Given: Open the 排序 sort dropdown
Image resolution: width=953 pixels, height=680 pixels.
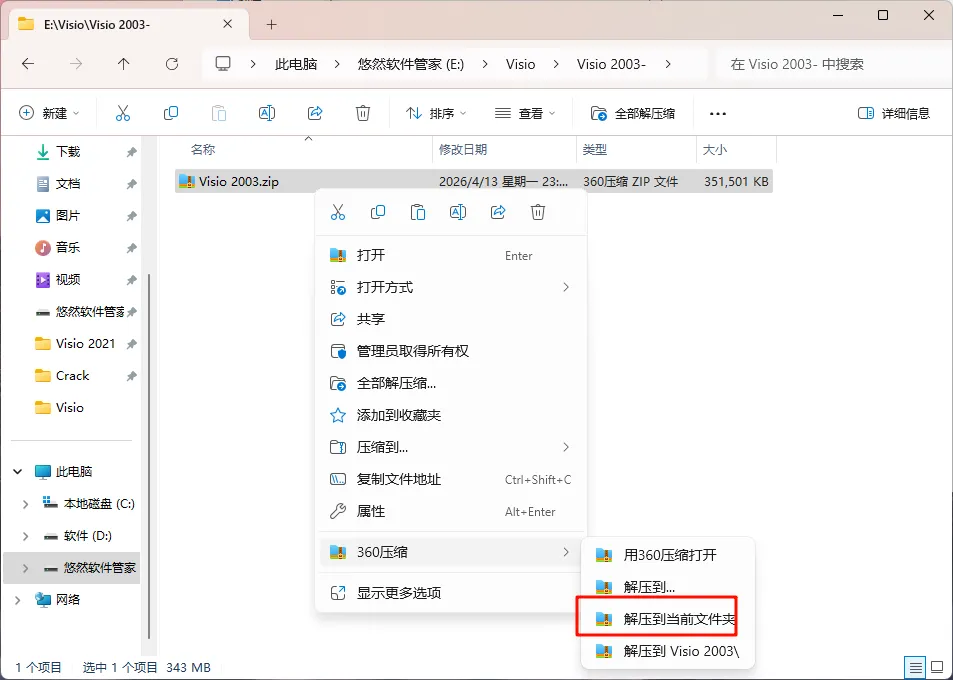Looking at the screenshot, I should [436, 113].
